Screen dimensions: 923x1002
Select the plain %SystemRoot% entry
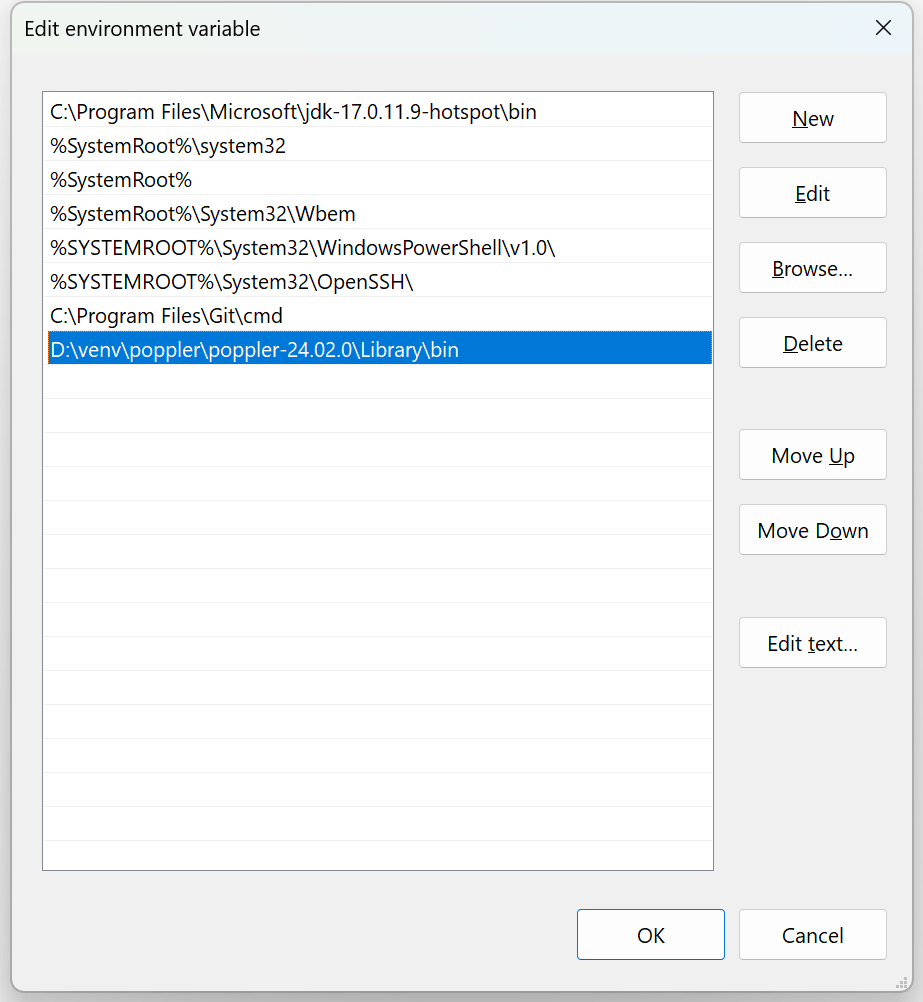click(121, 180)
